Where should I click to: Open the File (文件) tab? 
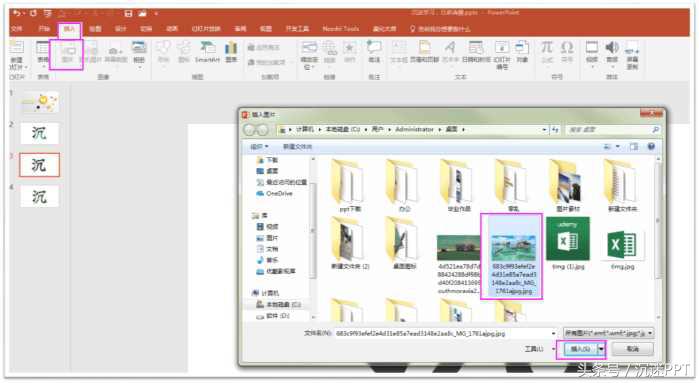pyautogui.click(x=17, y=29)
